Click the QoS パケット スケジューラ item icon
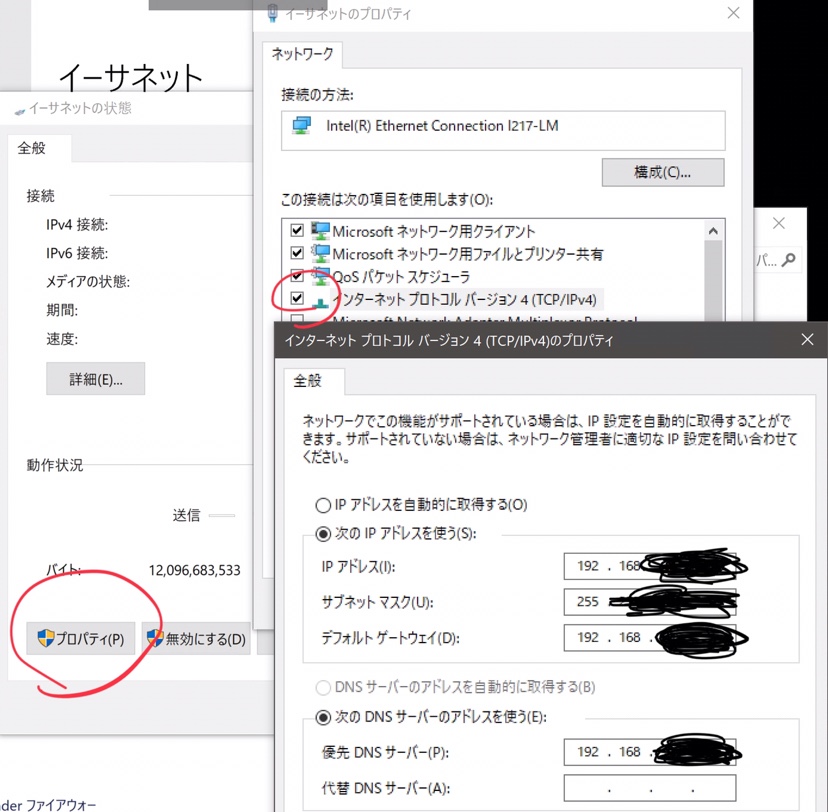The image size is (828, 812). point(319,276)
